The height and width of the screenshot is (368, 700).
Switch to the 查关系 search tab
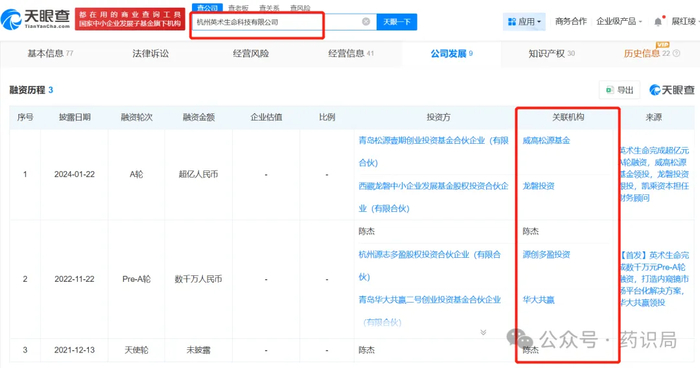click(269, 8)
